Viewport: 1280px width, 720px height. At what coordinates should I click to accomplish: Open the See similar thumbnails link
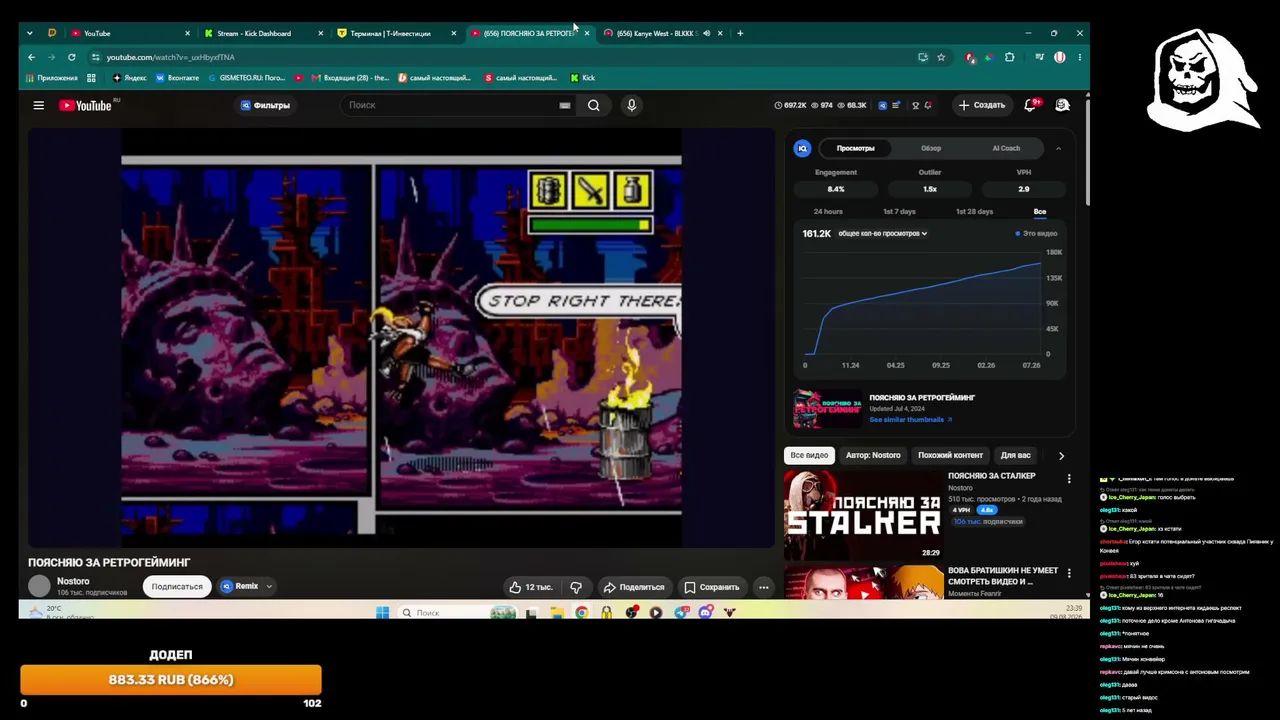pyautogui.click(x=910, y=420)
